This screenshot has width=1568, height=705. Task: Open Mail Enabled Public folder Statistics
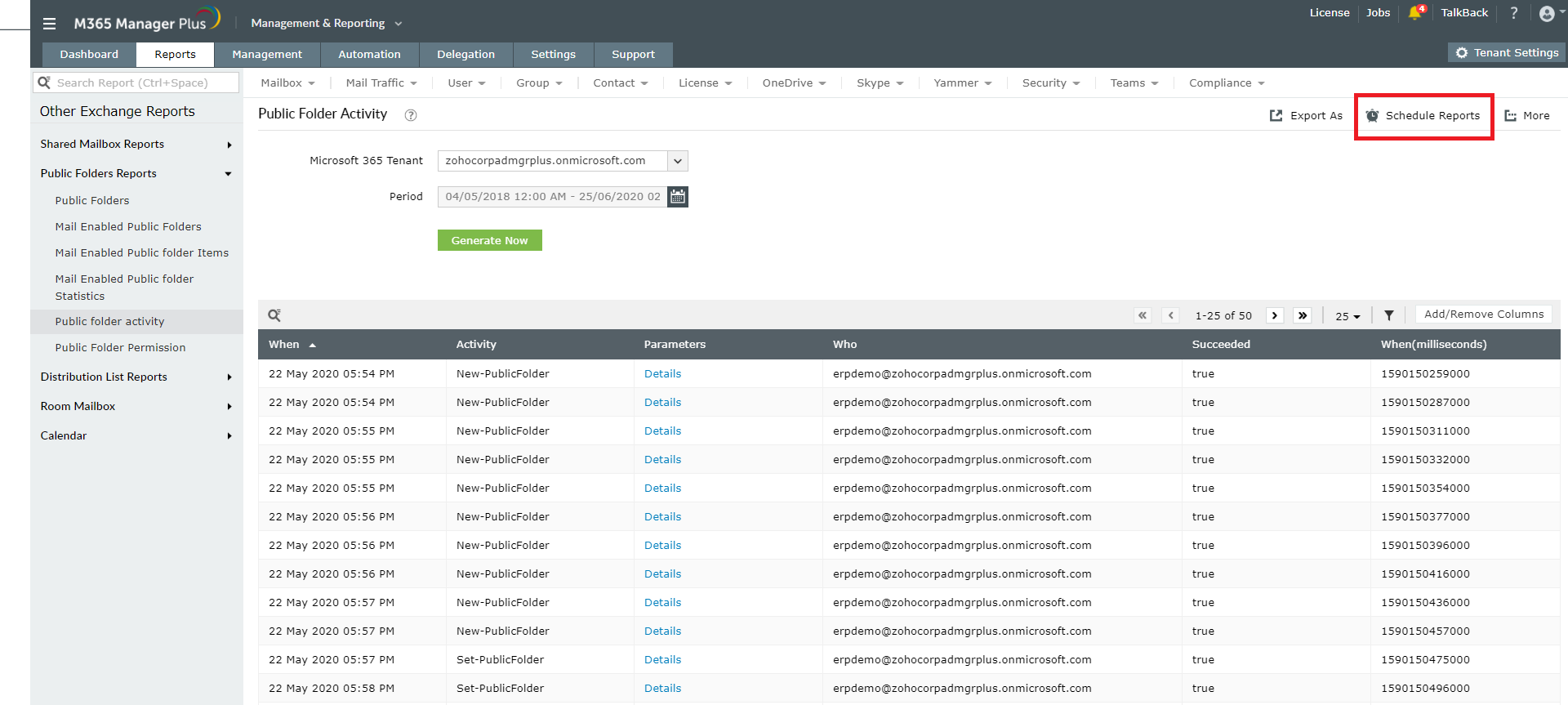(125, 288)
